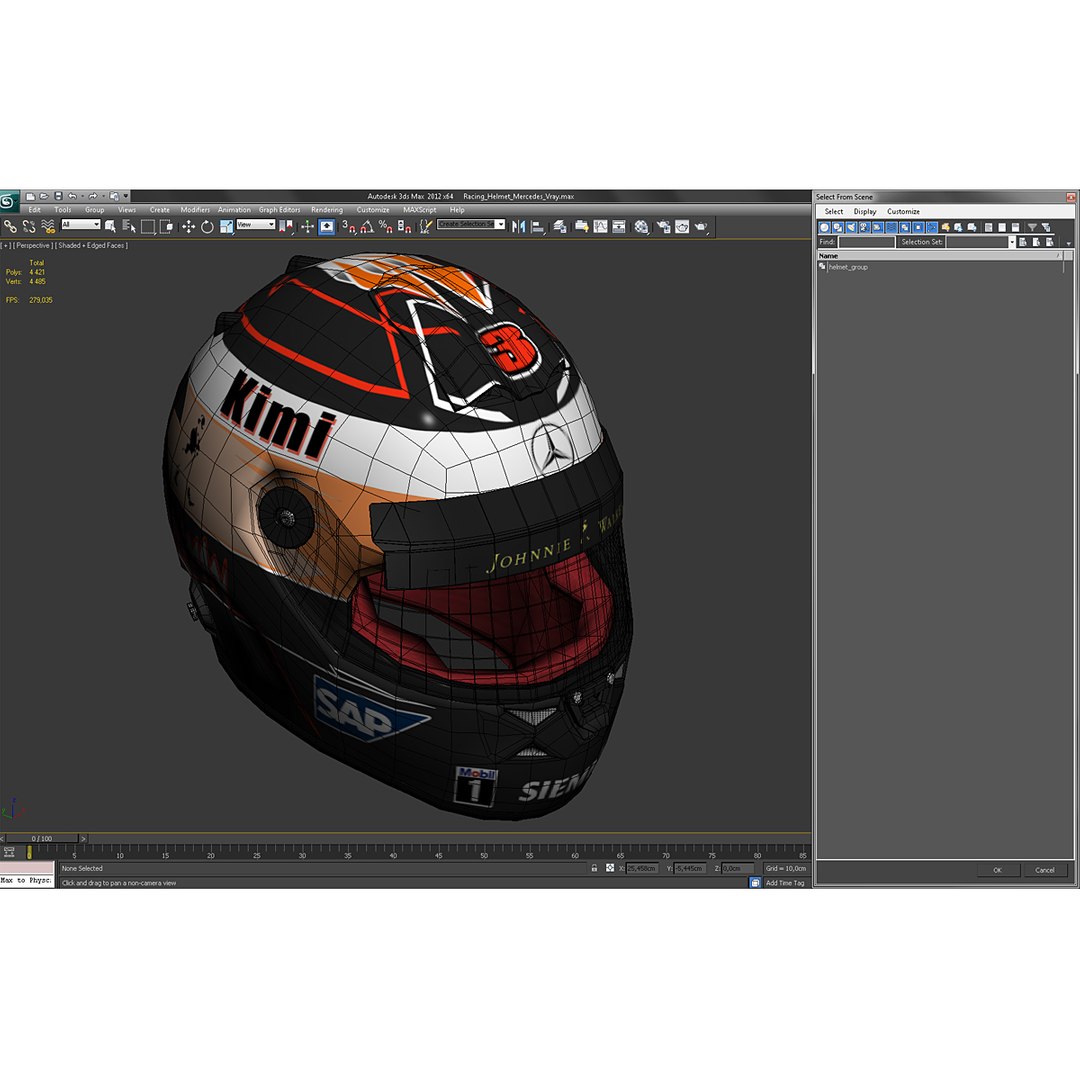Click the Render Production teapot icon
Viewport: 1080px width, 1080px height.
click(701, 226)
